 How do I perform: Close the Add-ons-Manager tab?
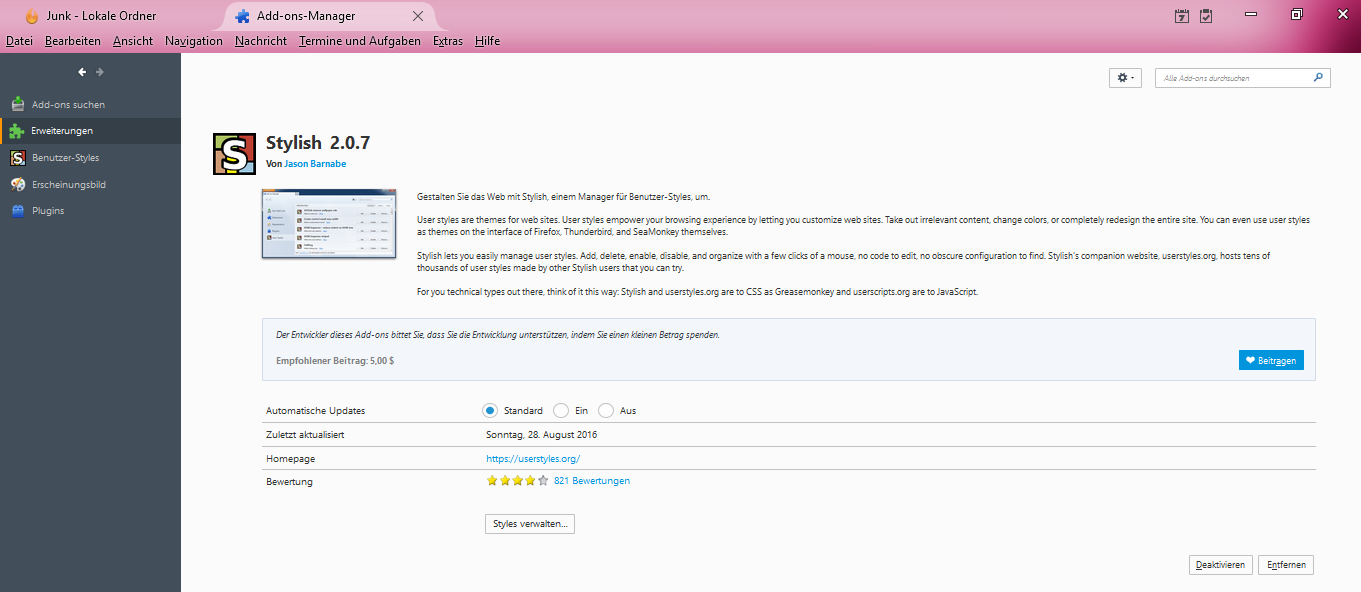(418, 16)
